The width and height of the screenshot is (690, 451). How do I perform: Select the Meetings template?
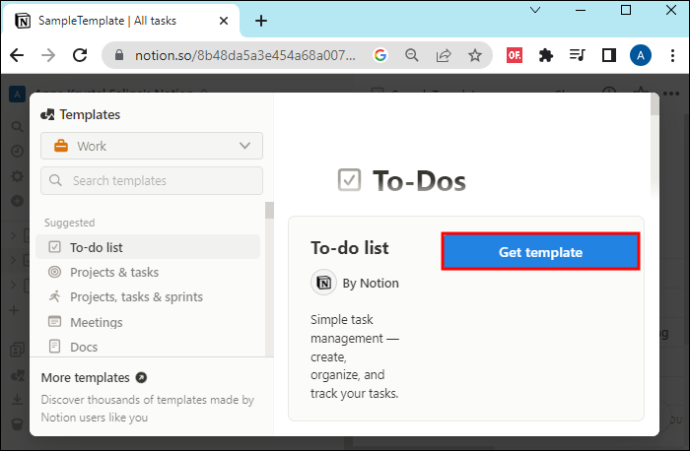tap(148, 322)
